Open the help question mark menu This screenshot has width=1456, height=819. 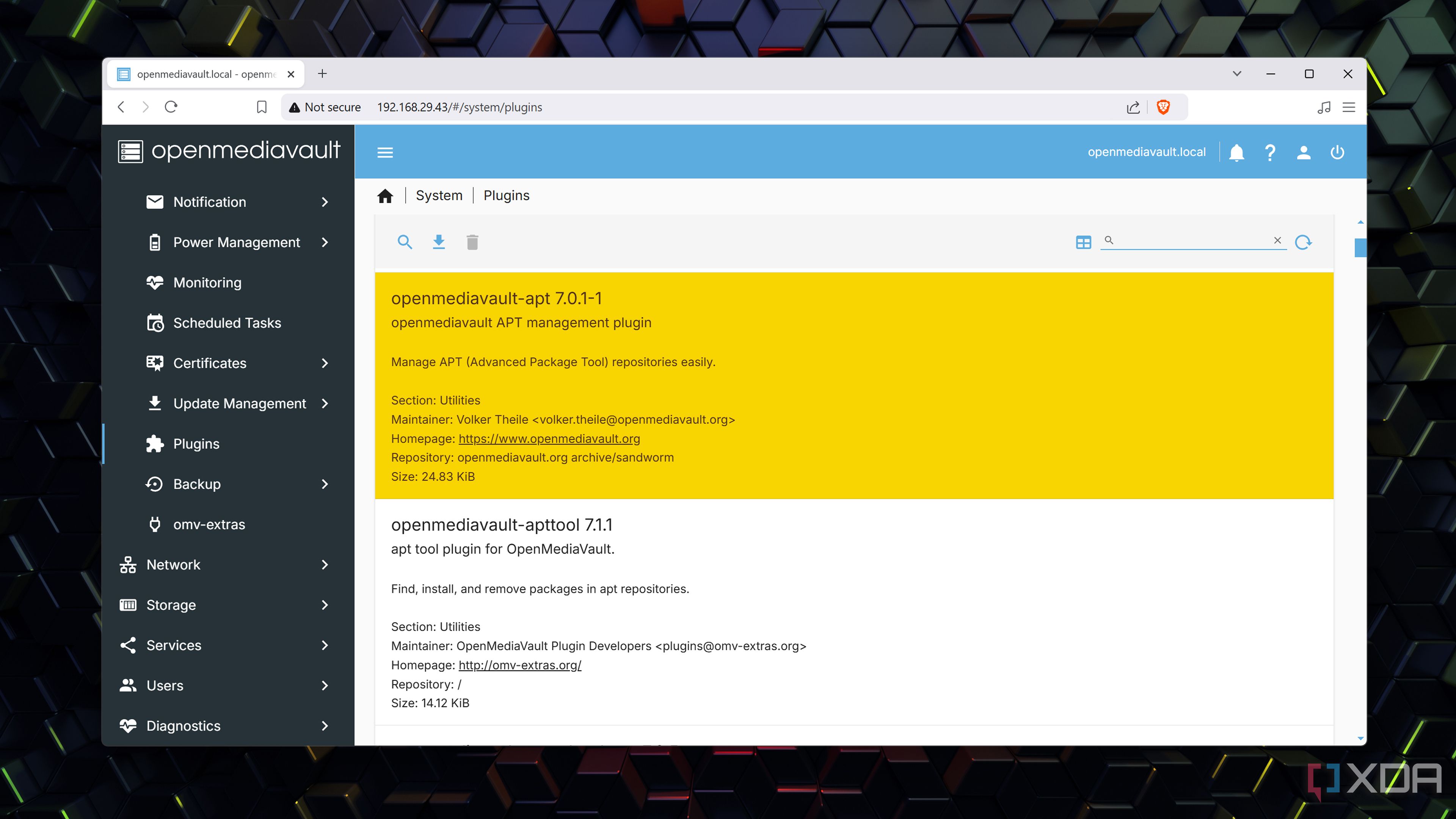tap(1270, 152)
